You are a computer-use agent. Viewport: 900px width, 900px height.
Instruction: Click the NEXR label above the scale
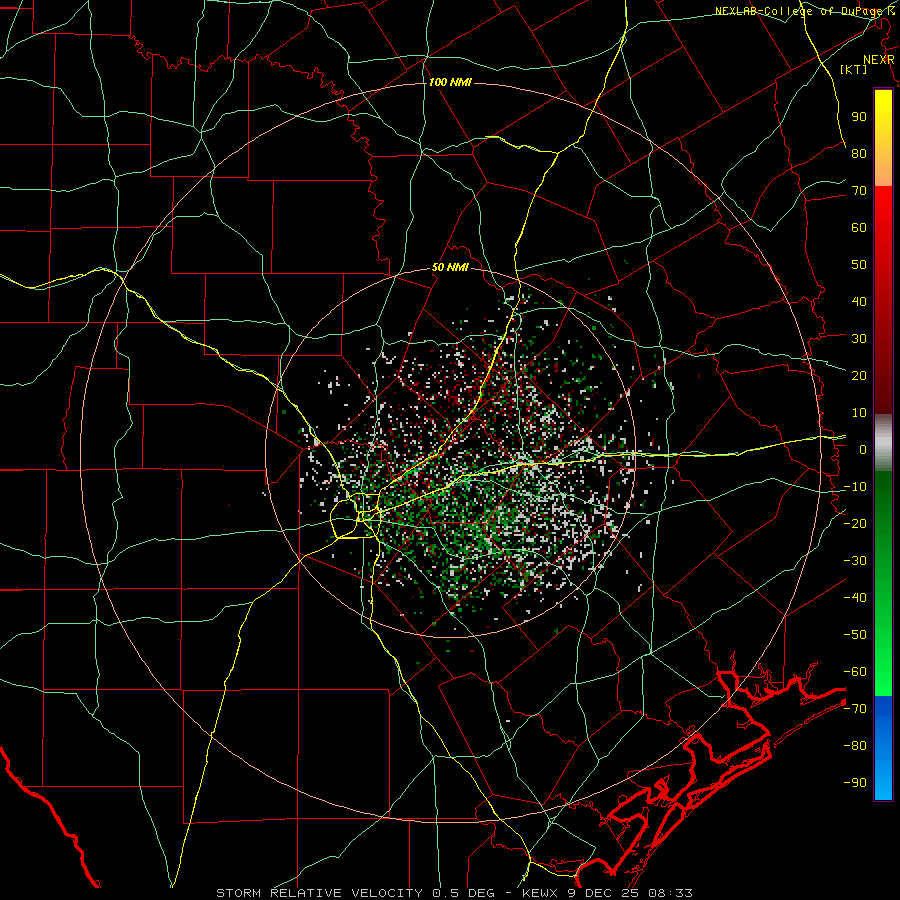pyautogui.click(x=878, y=60)
